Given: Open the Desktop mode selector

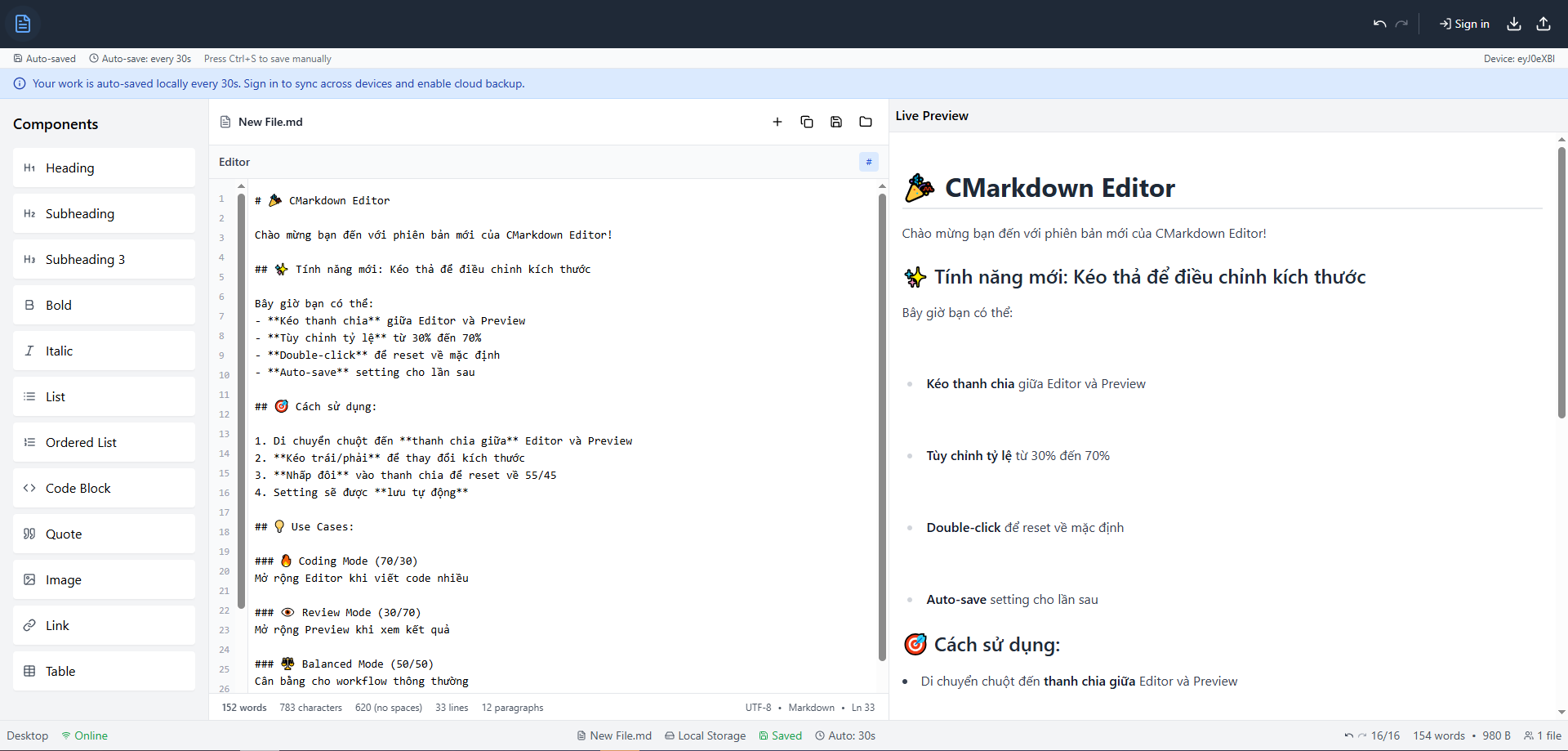Looking at the screenshot, I should tap(27, 735).
